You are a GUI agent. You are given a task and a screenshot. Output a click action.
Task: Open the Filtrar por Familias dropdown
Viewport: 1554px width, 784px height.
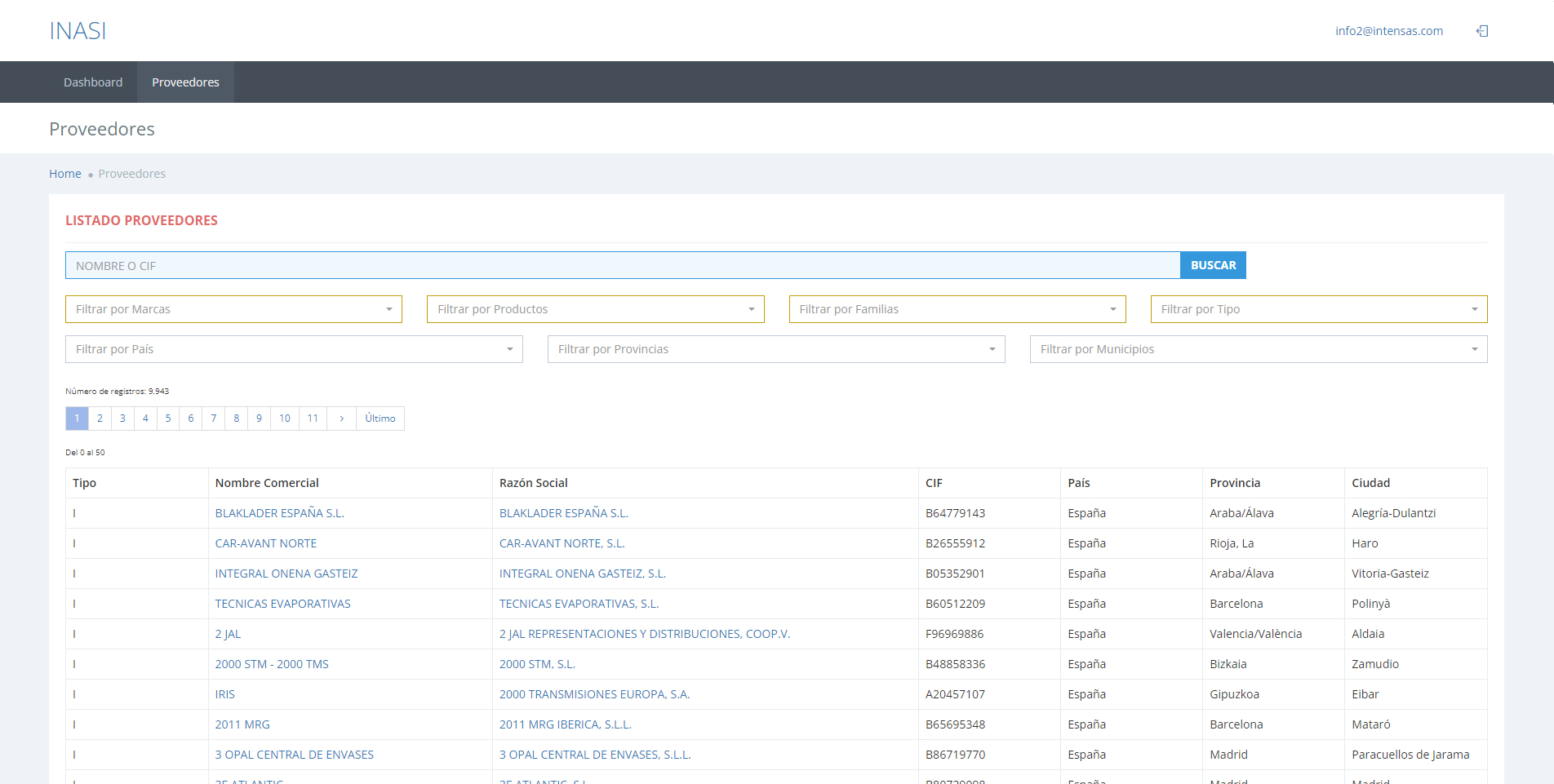[x=957, y=309]
